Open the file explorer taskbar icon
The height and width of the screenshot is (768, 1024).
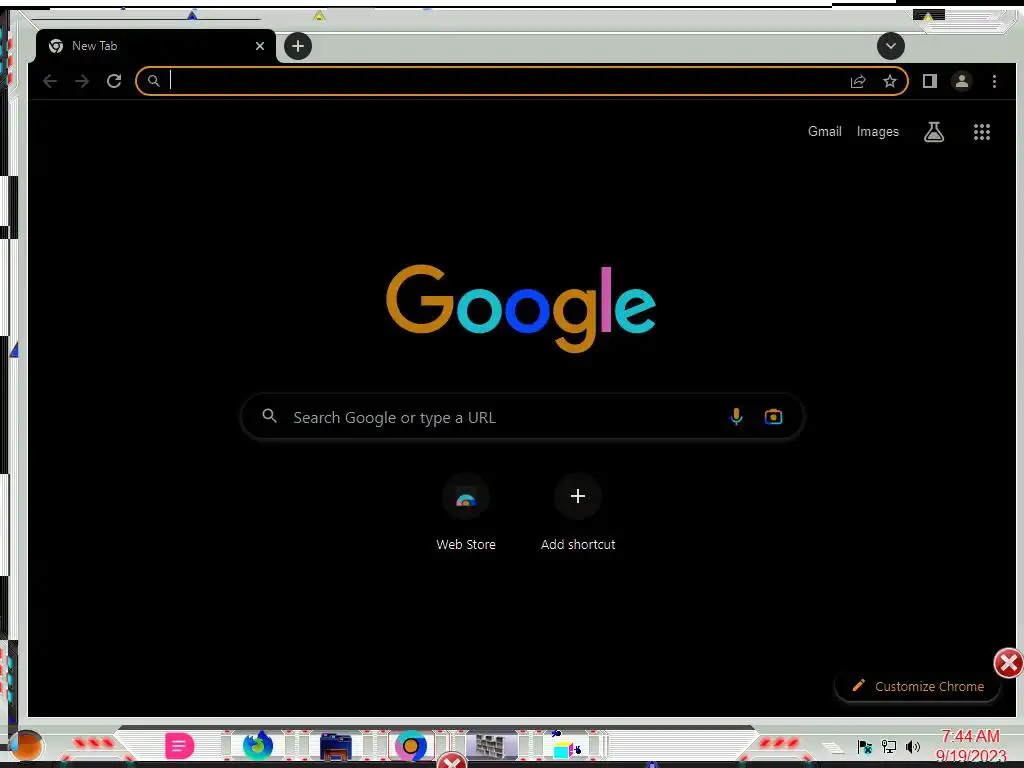pos(336,746)
